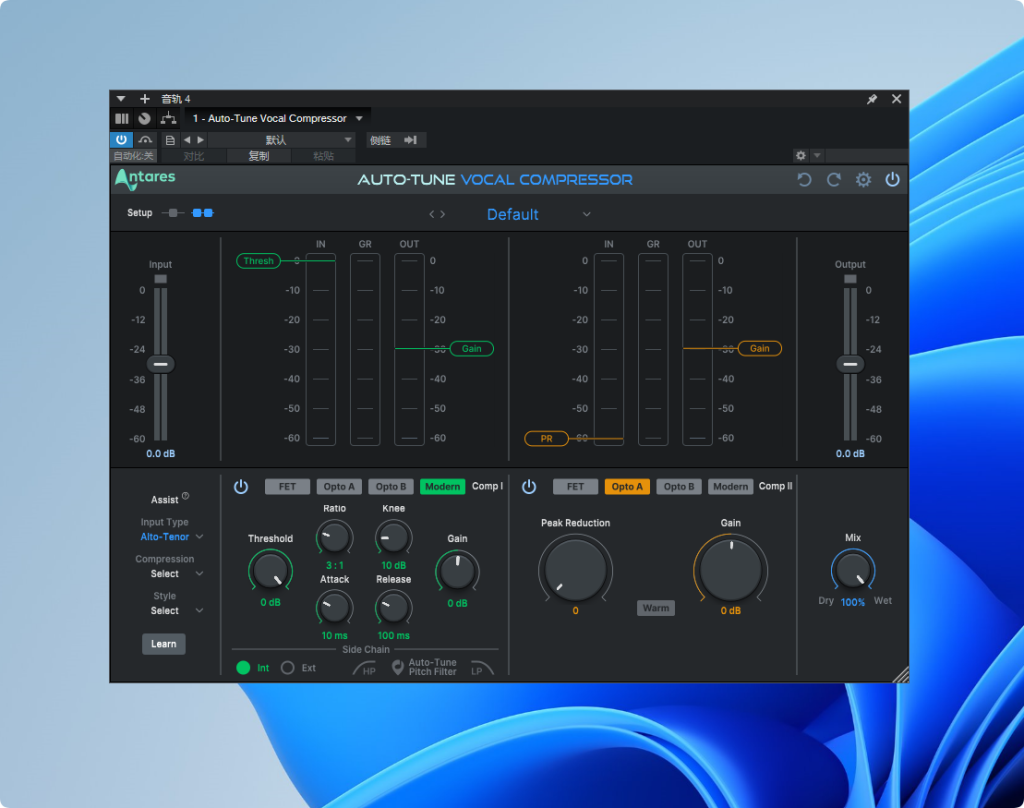Click the 对比 compare tab
1024x808 pixels.
coord(193,156)
